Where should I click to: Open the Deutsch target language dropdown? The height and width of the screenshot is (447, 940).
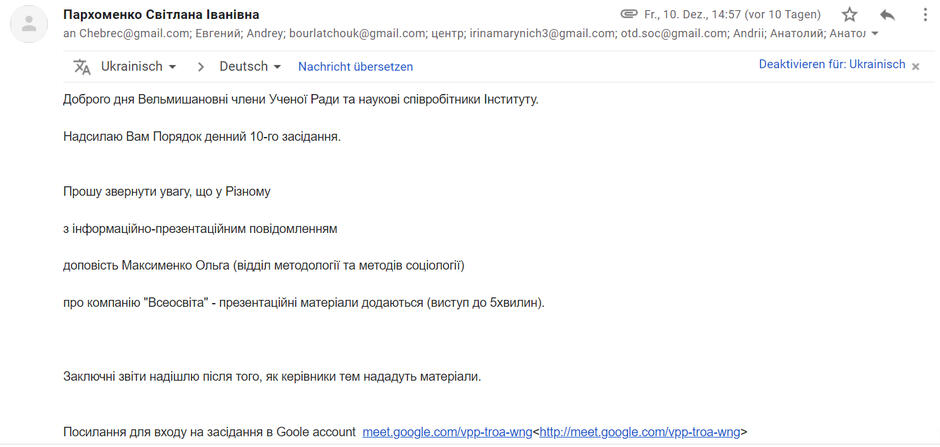pos(250,67)
